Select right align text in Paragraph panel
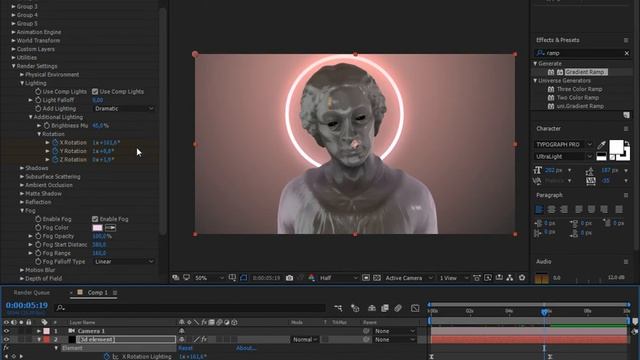This screenshot has height=360, width=640. [x=564, y=209]
